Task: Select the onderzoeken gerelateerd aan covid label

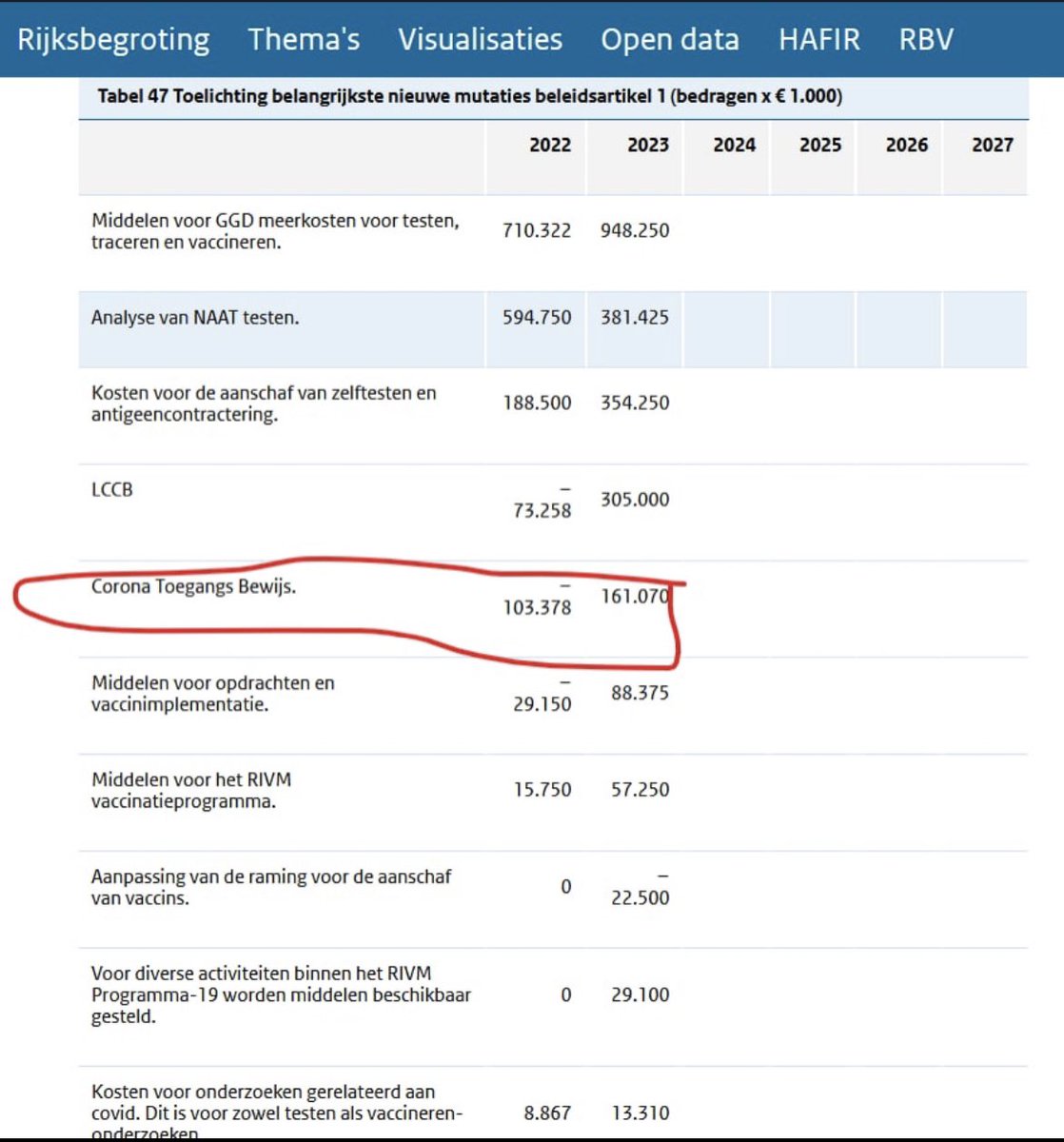Action: [277, 1112]
